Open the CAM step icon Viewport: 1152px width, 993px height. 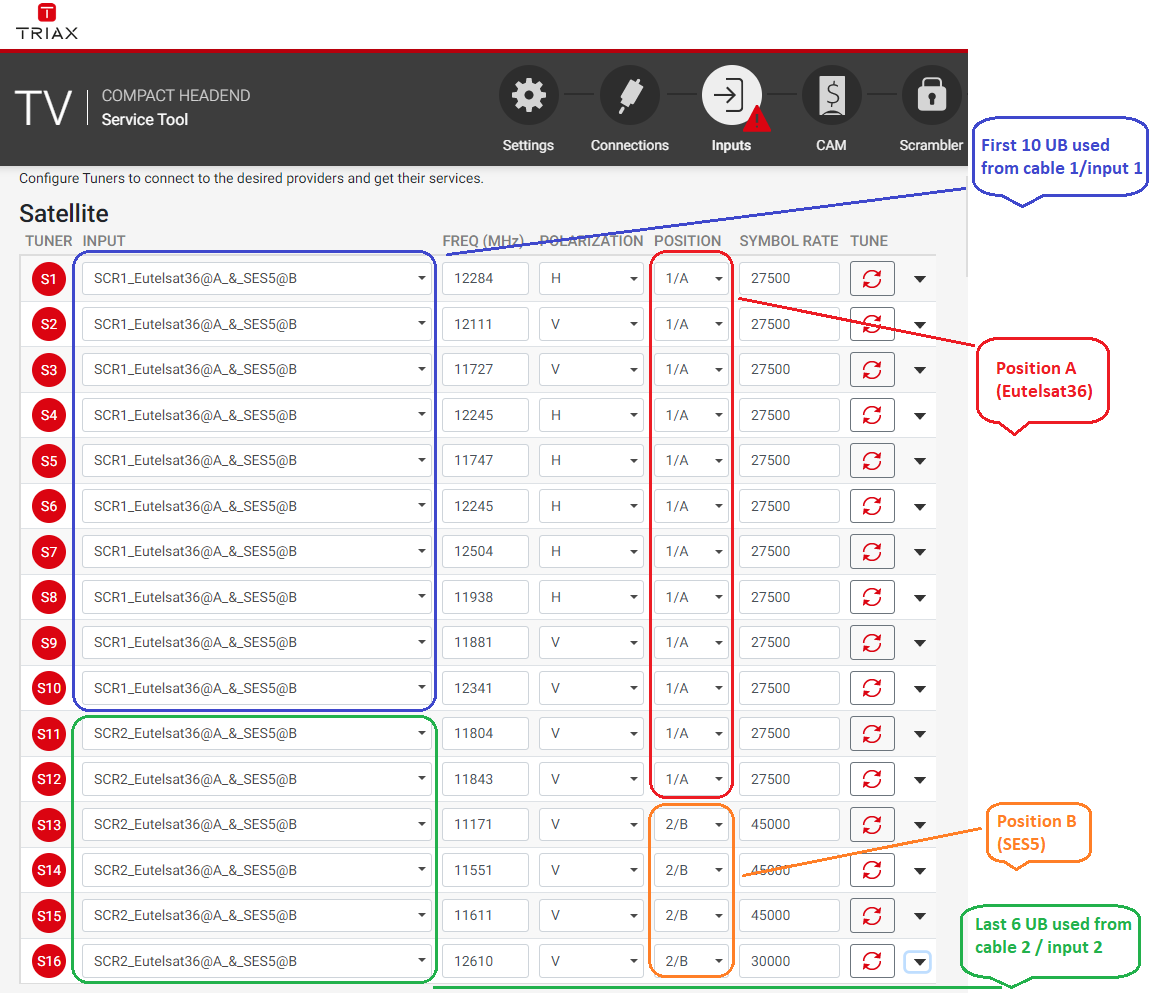832,95
